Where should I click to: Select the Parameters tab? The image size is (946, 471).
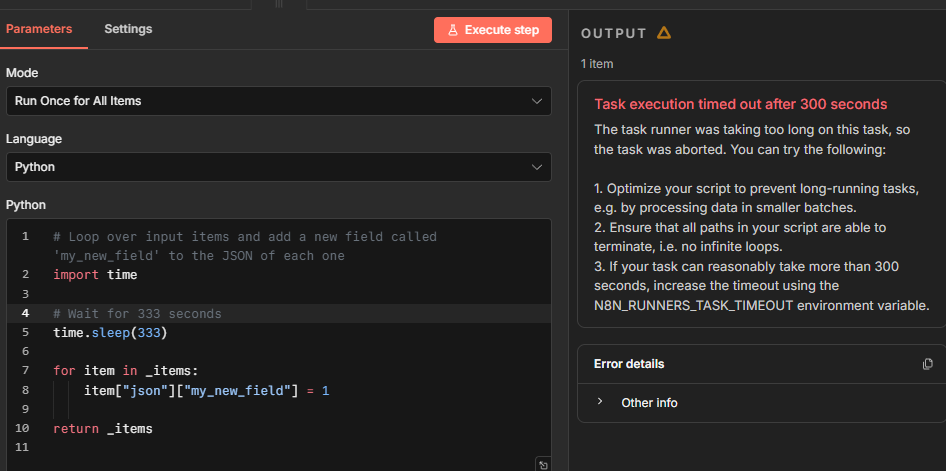(x=39, y=29)
